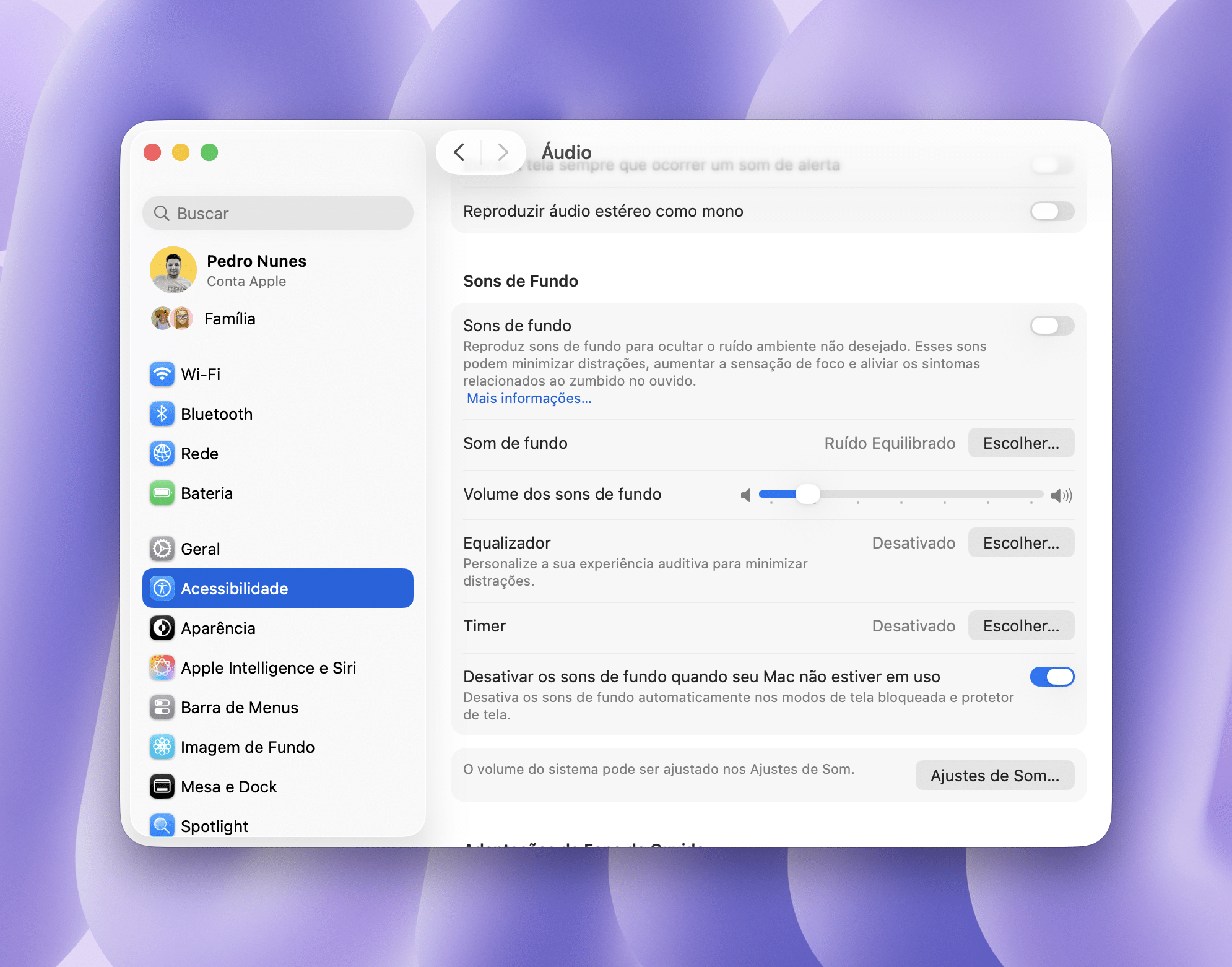
Task: Toggle mono audio playback switch
Action: [1051, 211]
